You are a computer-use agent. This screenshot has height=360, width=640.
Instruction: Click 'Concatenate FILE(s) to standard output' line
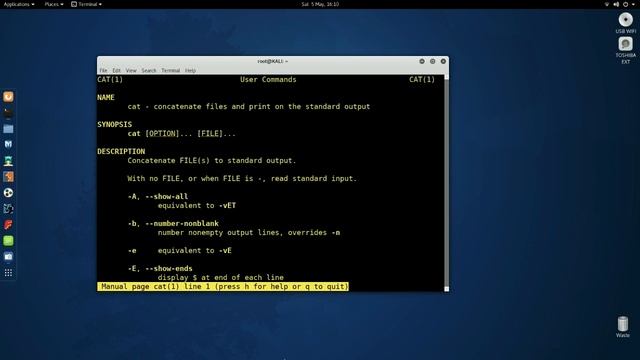[212, 160]
